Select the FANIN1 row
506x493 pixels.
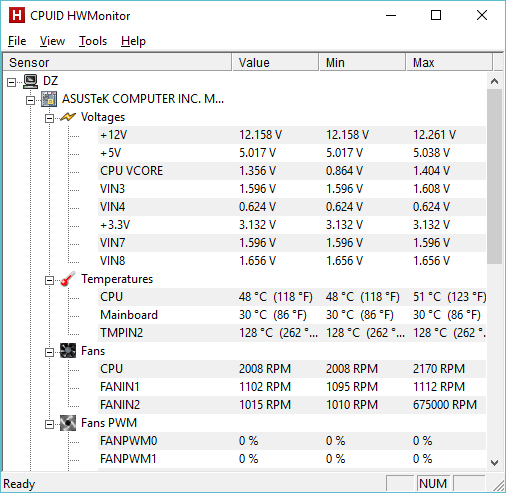point(292,387)
